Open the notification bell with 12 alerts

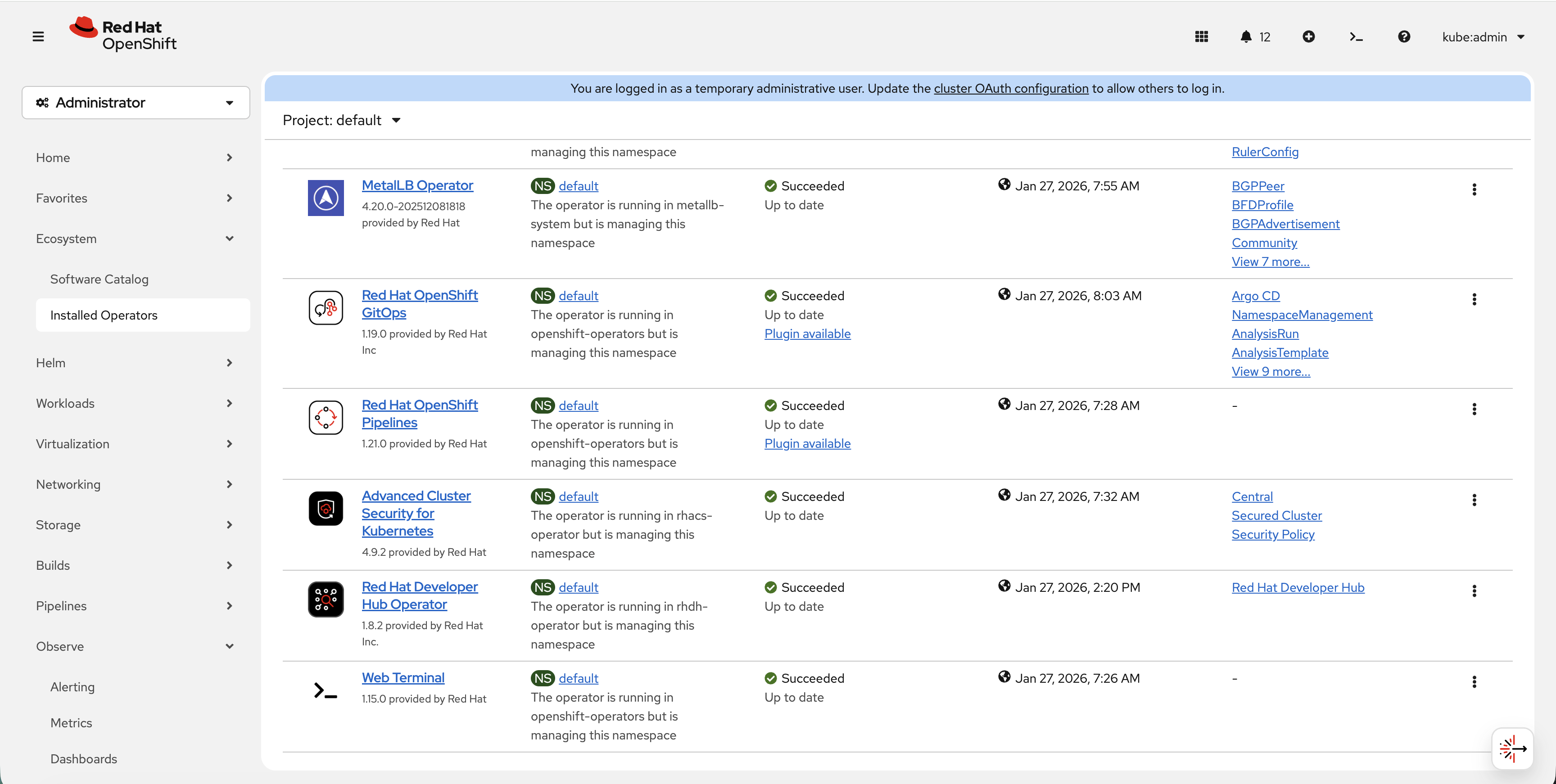pos(1246,36)
